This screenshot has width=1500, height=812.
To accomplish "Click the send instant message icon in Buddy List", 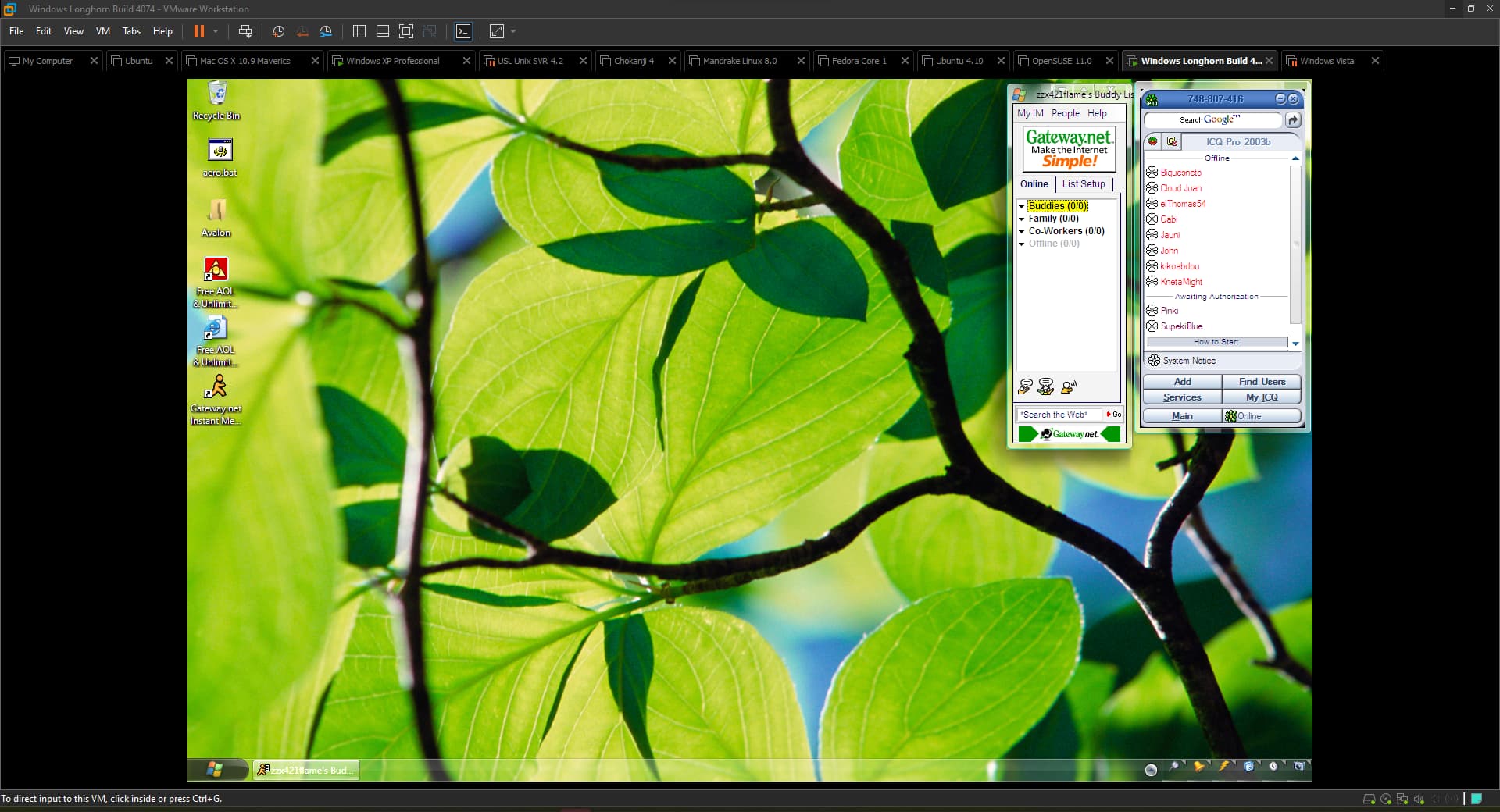I will tap(1025, 386).
